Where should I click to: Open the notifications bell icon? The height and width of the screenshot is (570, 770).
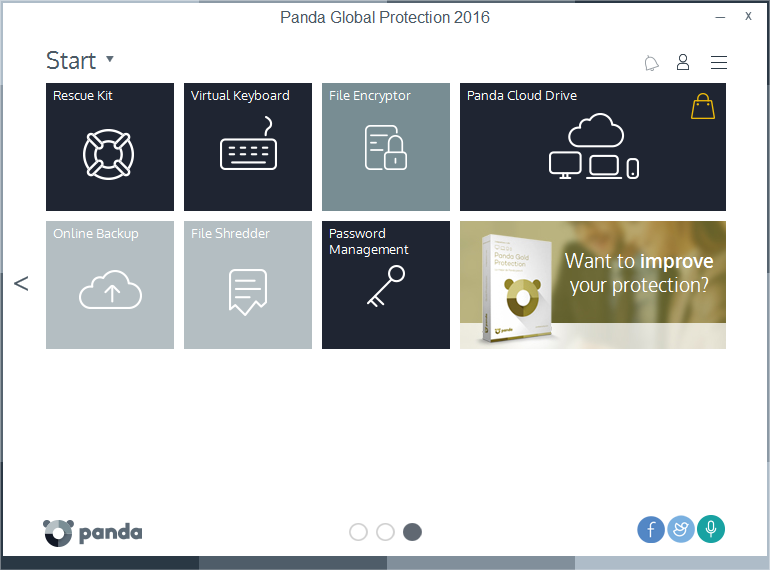651,63
